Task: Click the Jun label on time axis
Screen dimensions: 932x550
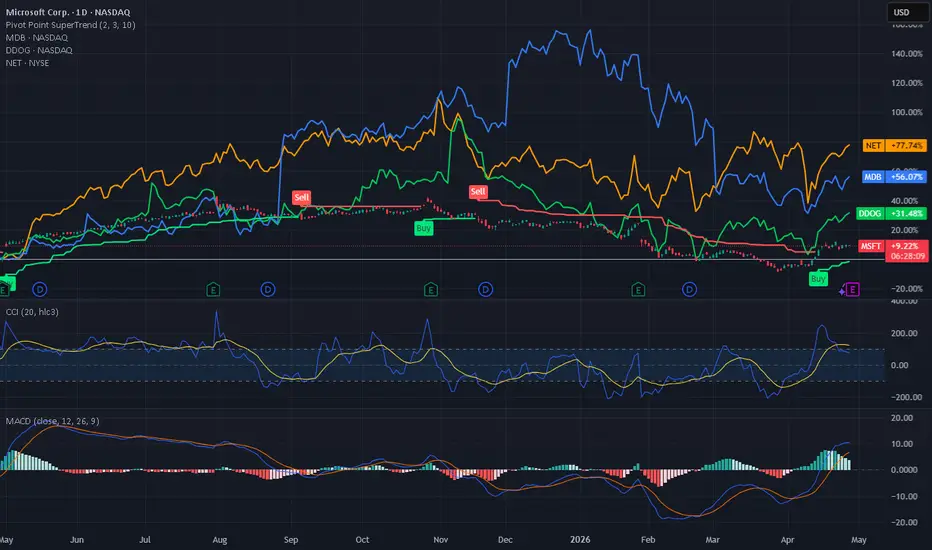Action: point(77,540)
